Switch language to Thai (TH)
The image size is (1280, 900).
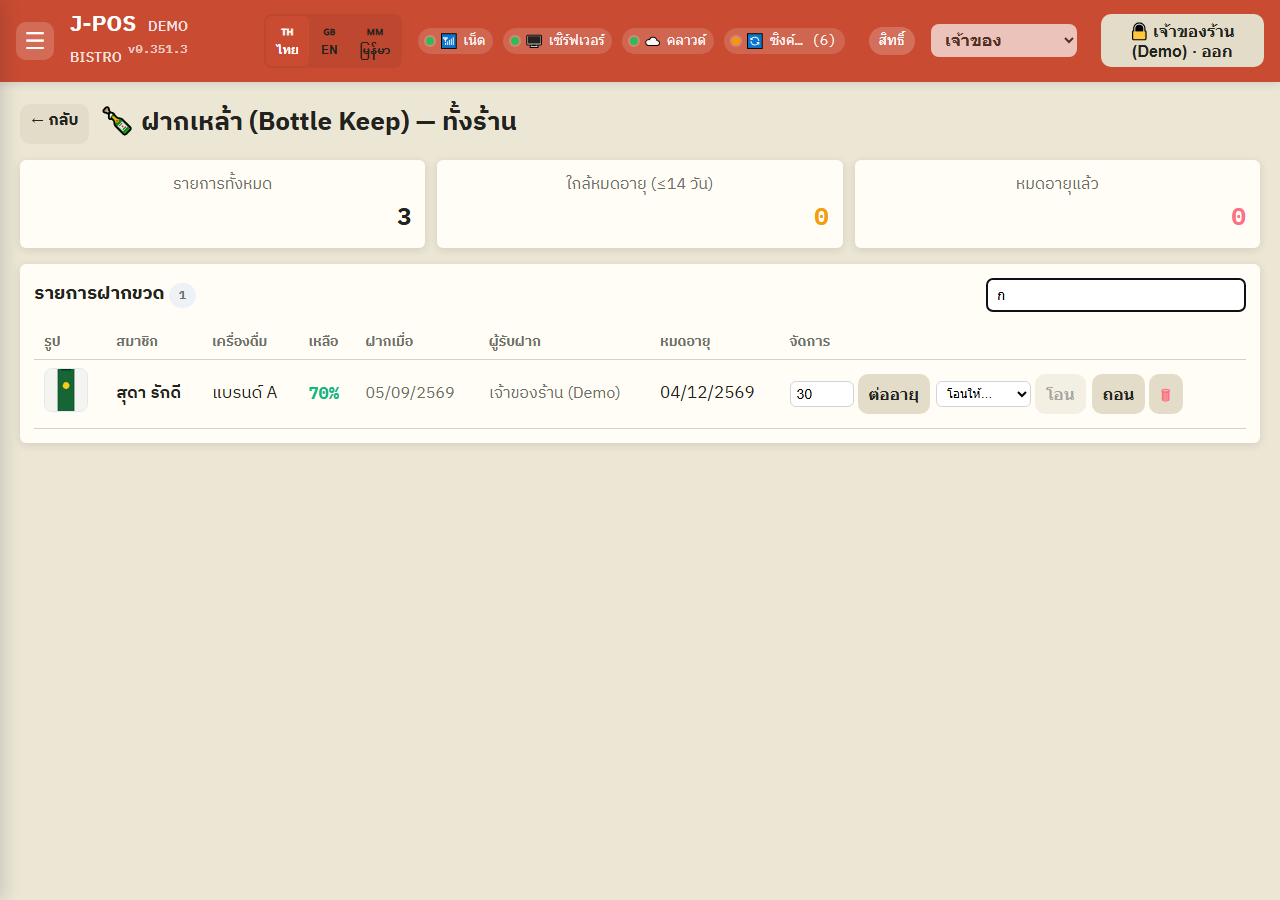click(288, 41)
